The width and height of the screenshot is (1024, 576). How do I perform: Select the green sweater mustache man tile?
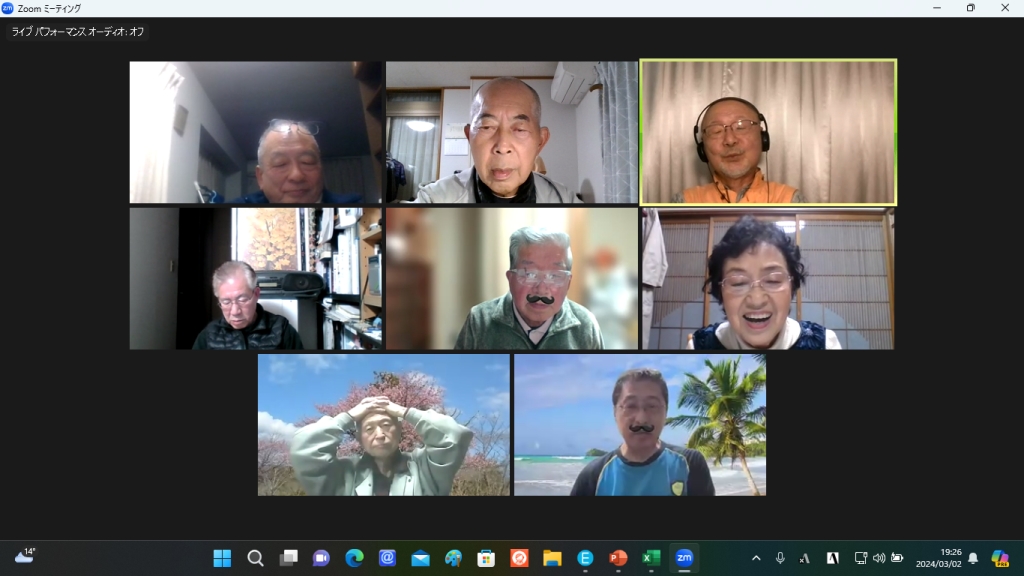tap(512, 279)
